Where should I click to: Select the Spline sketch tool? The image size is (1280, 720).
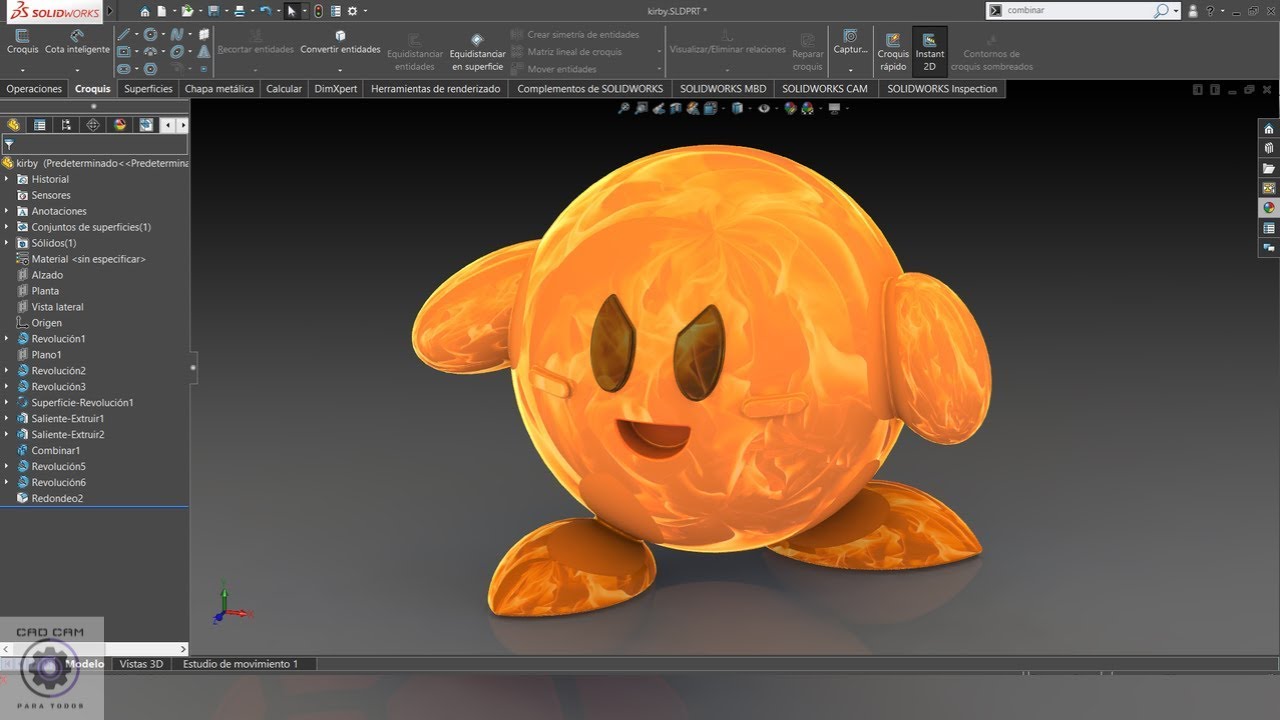point(176,34)
